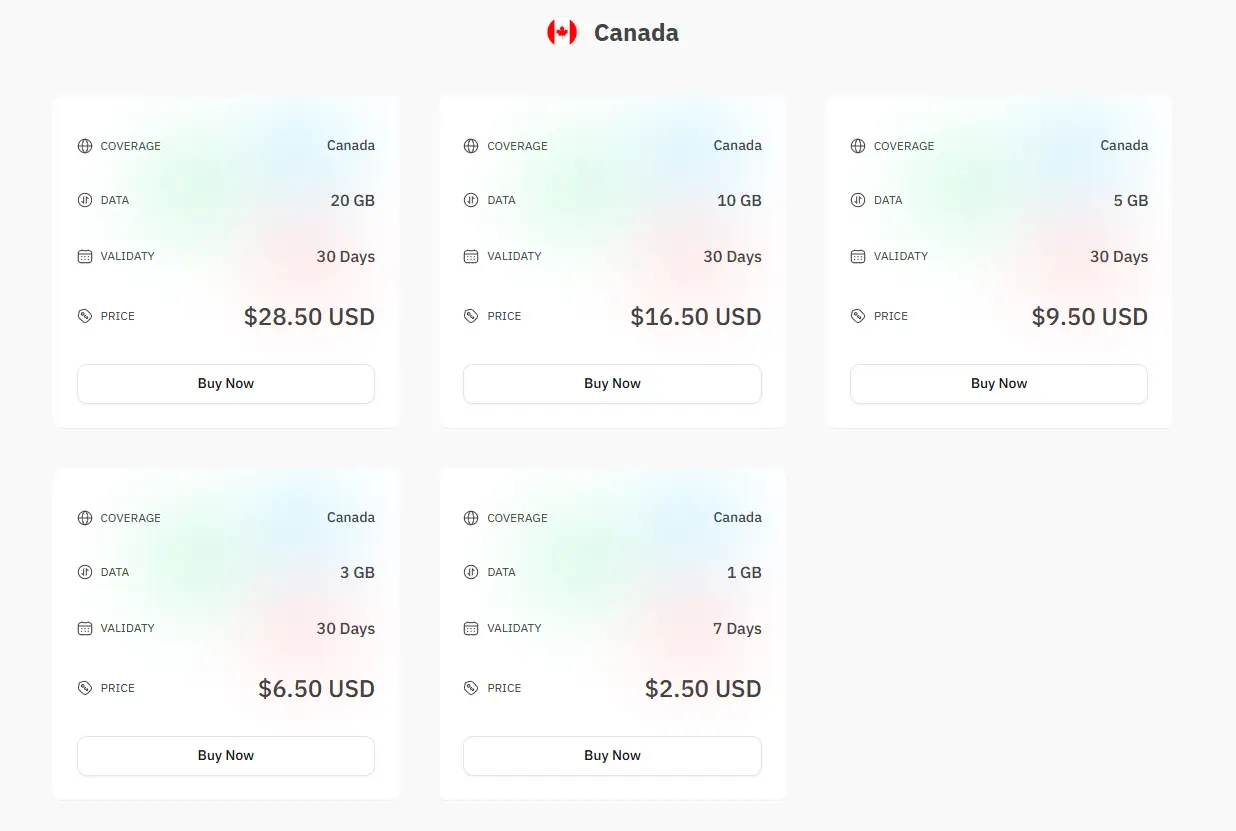Click globe coverage icon on 3 GB plan
This screenshot has width=1236, height=831.
[85, 518]
